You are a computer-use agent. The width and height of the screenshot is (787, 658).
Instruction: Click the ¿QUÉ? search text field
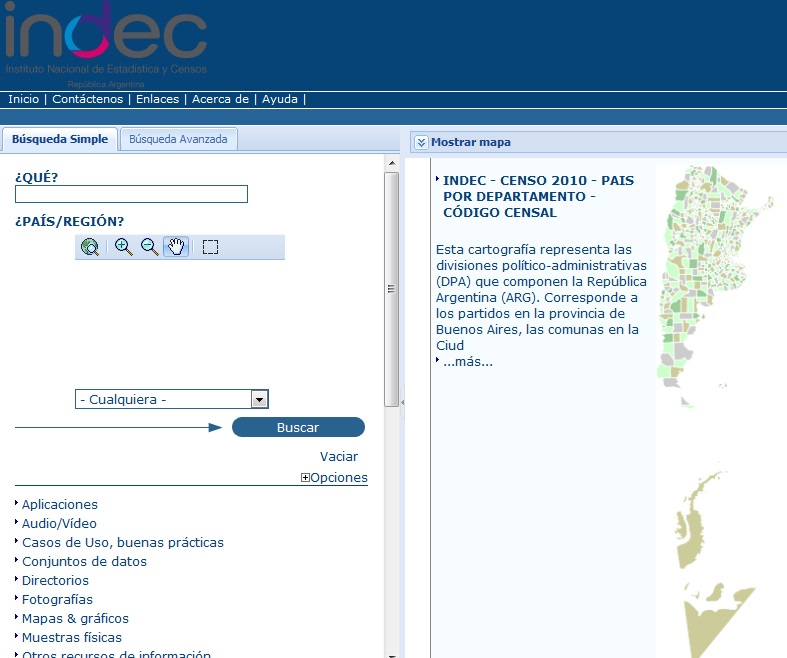(131, 194)
